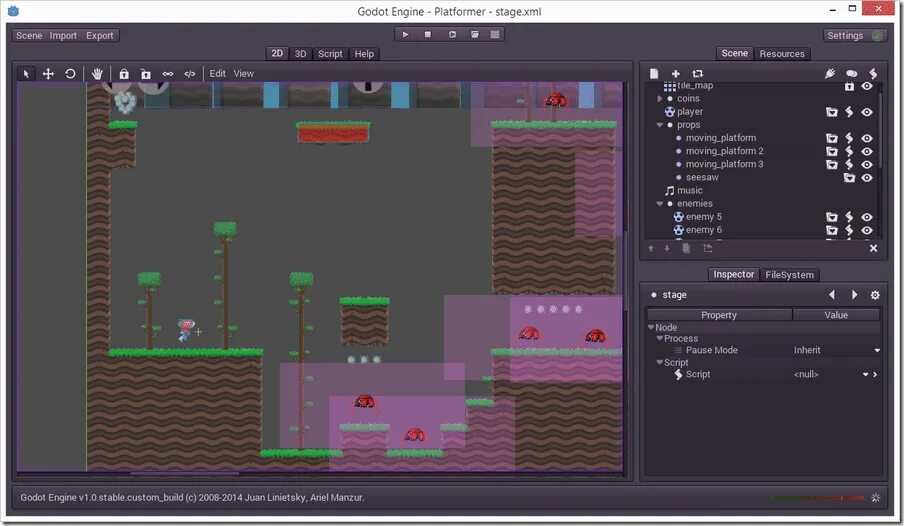Screen dimensions: 904x526
Task: Play a custom scene with clapper icon
Action: coord(474,35)
